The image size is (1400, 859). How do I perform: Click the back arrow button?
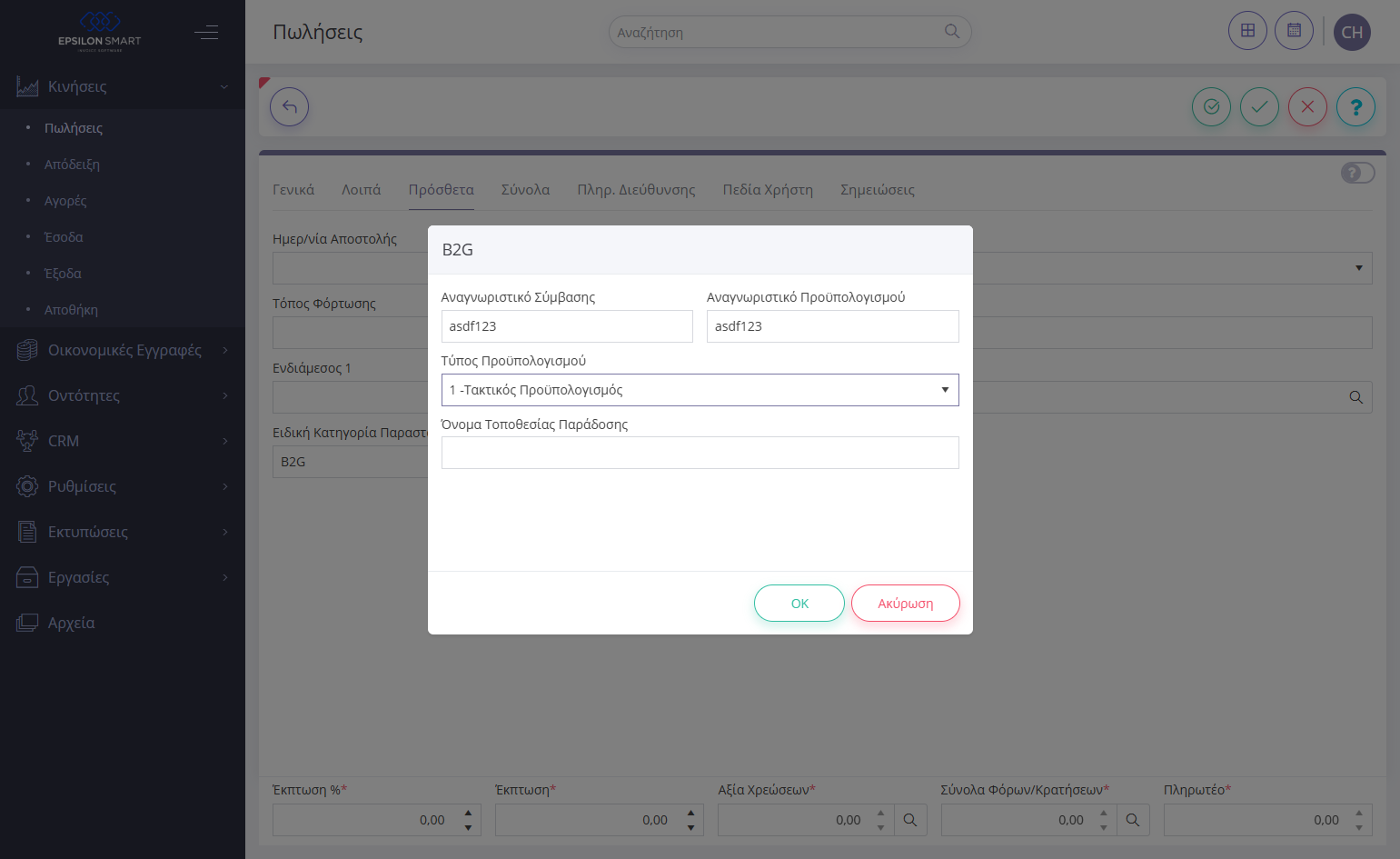(289, 107)
